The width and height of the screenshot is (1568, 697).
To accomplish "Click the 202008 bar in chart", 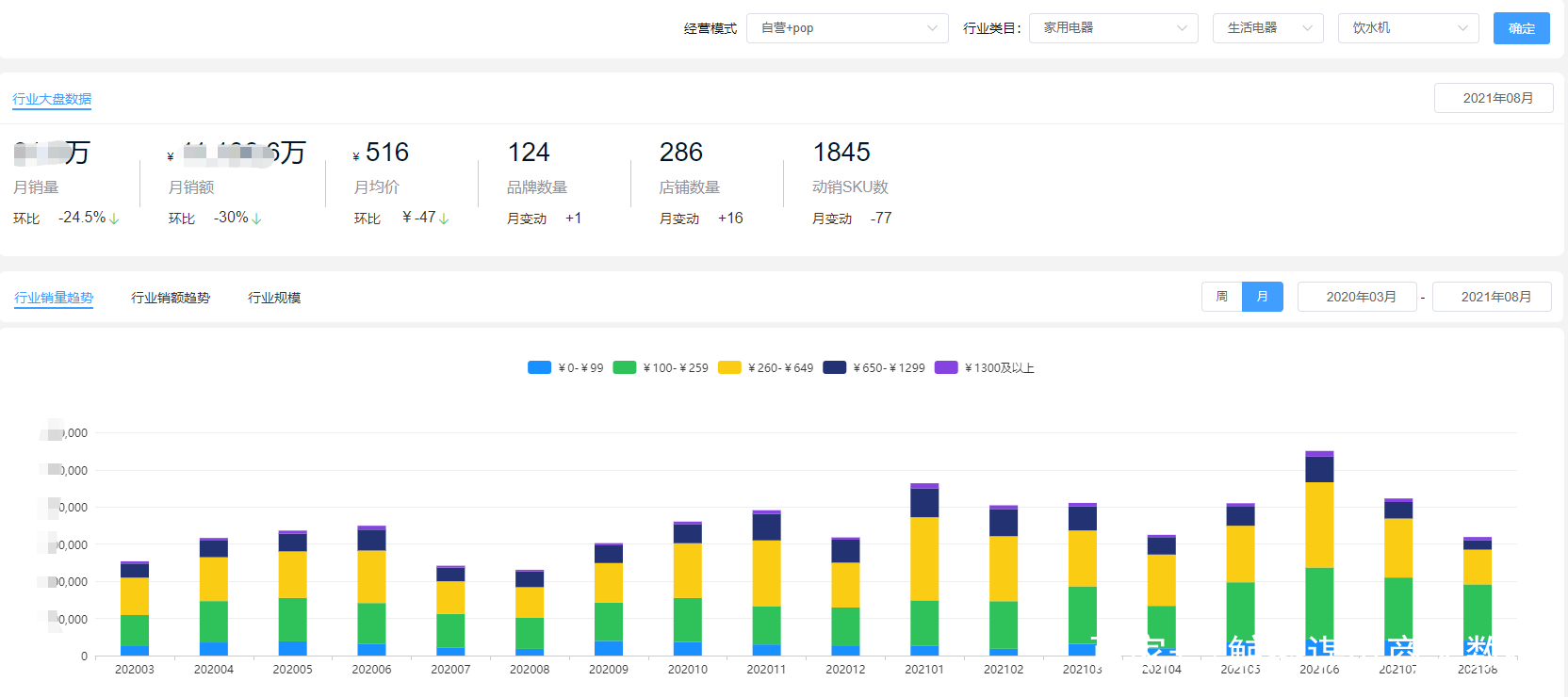I will tap(530, 613).
